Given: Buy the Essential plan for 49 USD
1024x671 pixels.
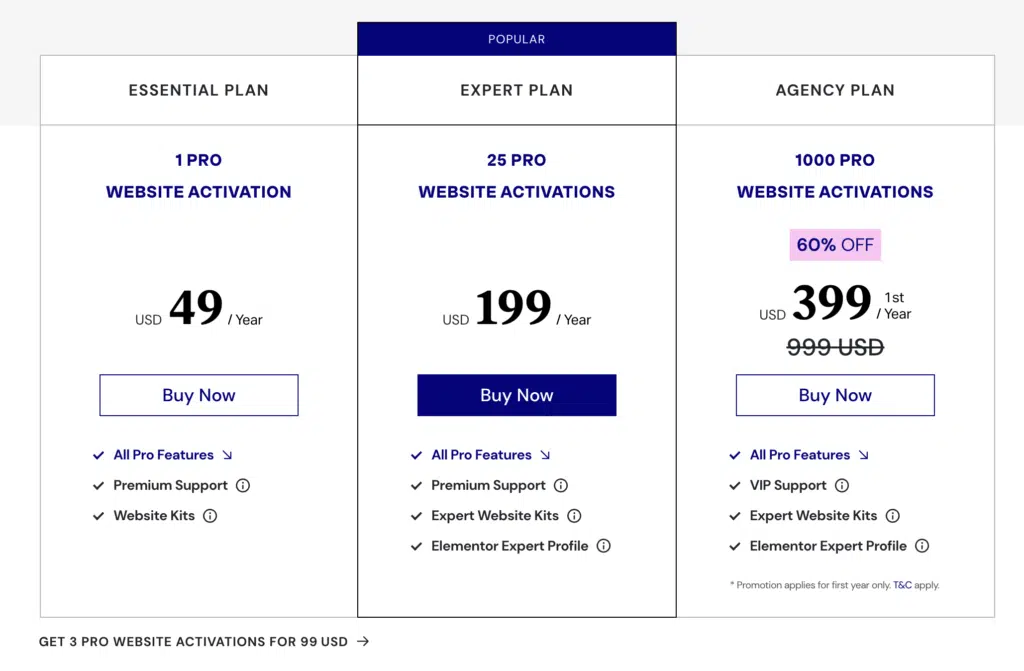Looking at the screenshot, I should tap(199, 395).
